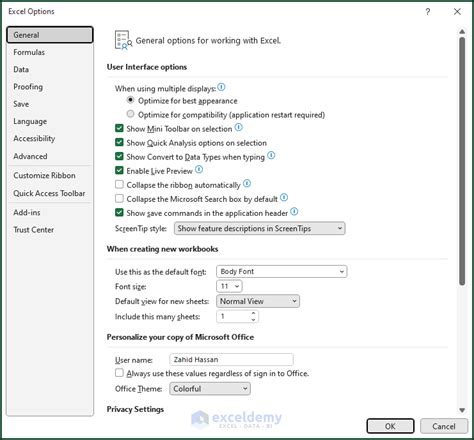Close the Excel Options dialog
This screenshot has height=440, width=474.
click(457, 12)
